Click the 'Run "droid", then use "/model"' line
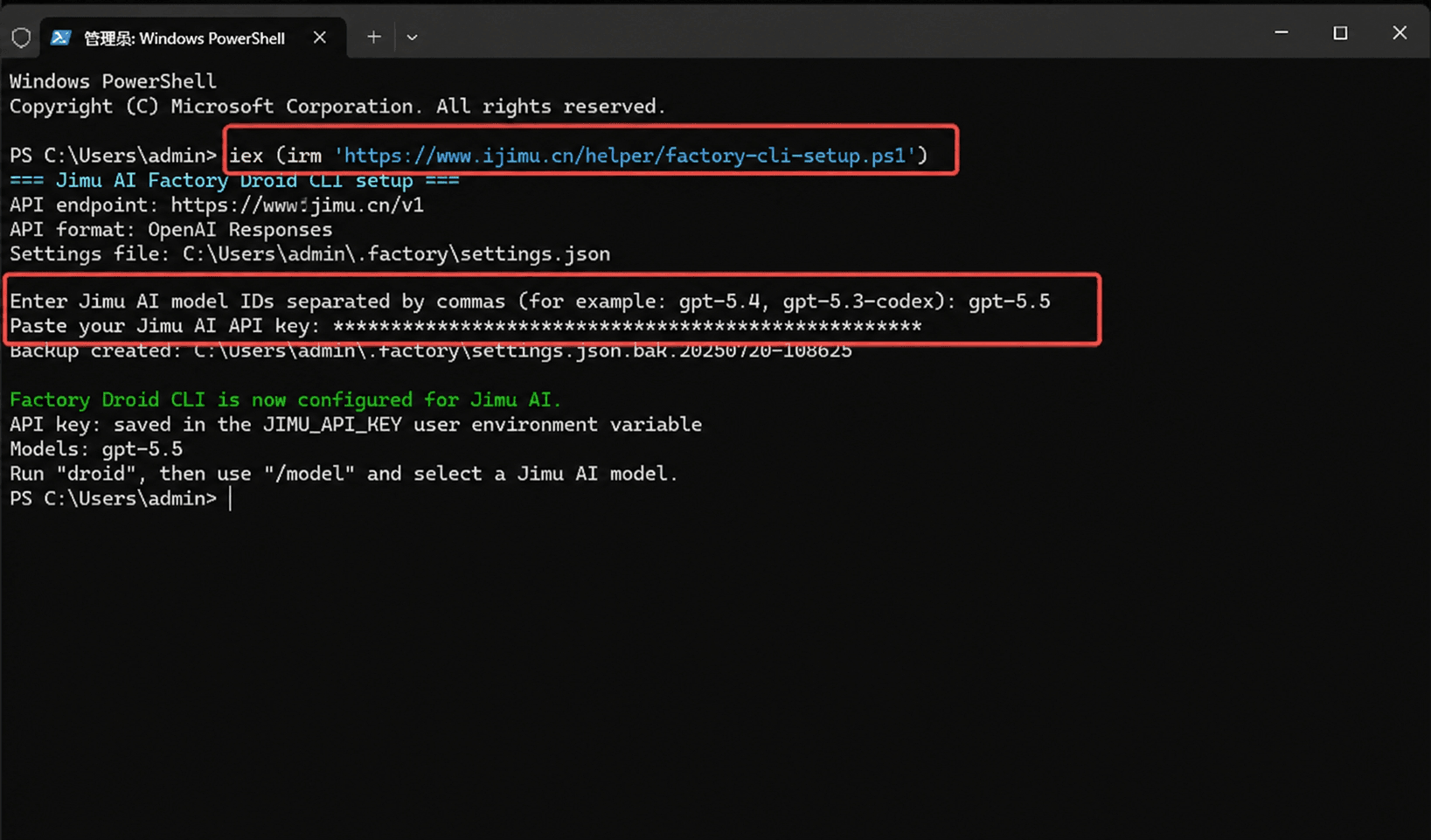Viewport: 1431px width, 840px height. [x=344, y=474]
